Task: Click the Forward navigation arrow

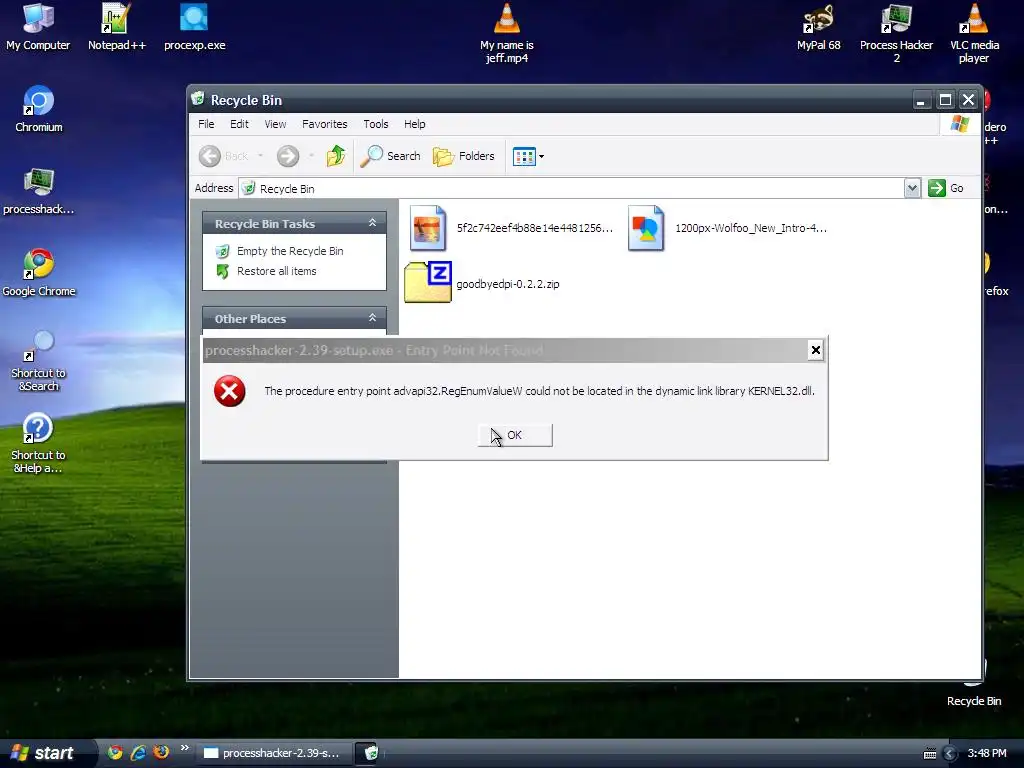Action: click(287, 156)
